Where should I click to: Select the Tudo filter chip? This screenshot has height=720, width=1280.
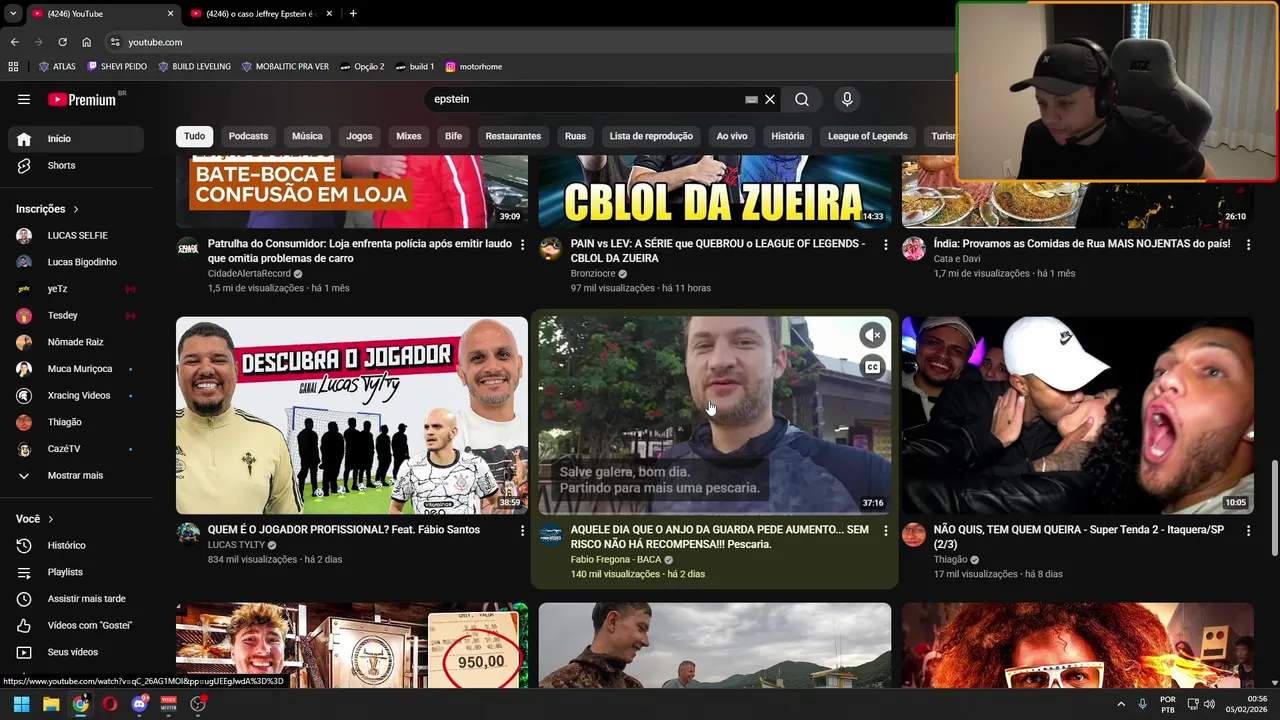pos(194,136)
